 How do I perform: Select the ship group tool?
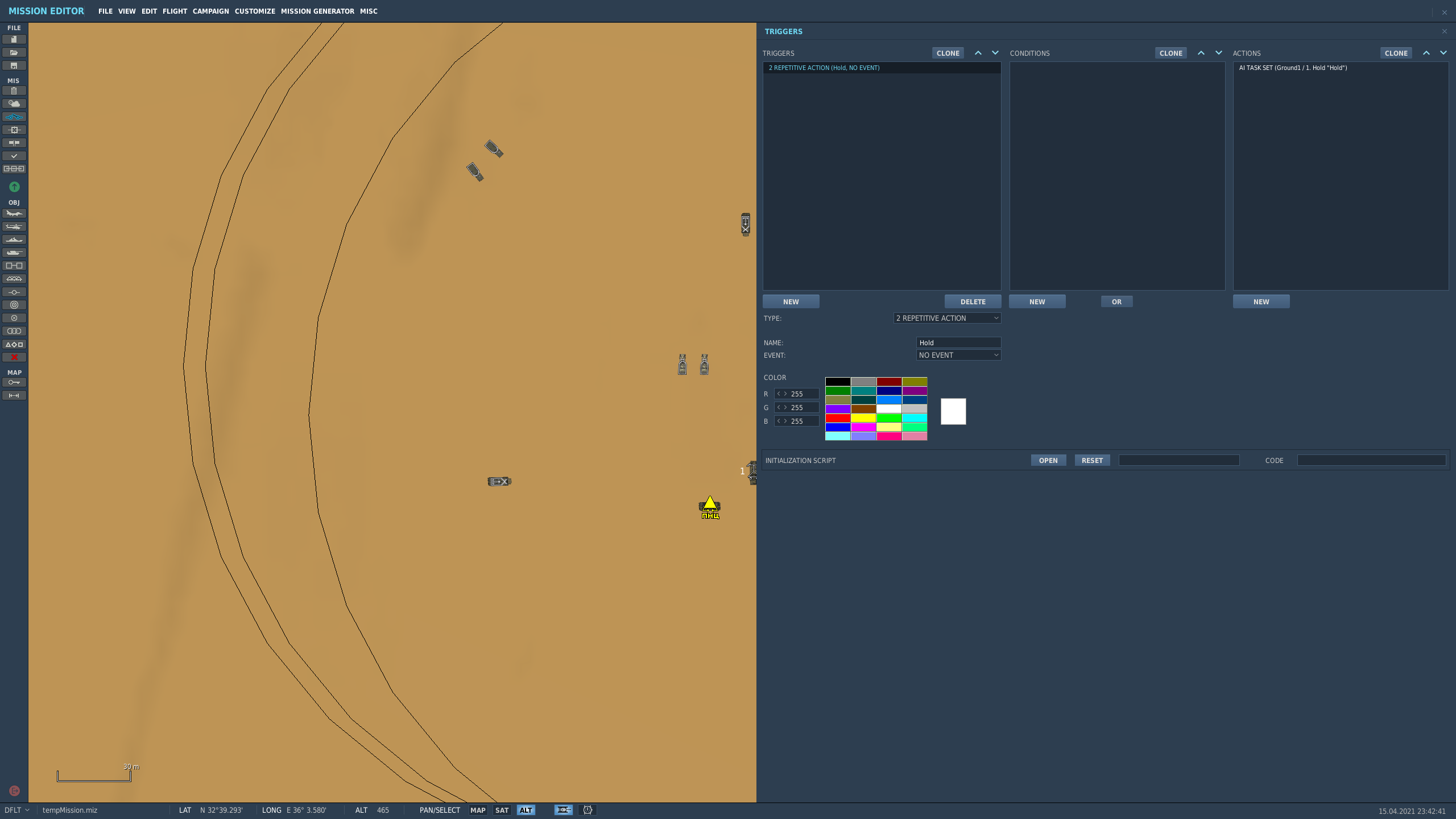point(14,239)
